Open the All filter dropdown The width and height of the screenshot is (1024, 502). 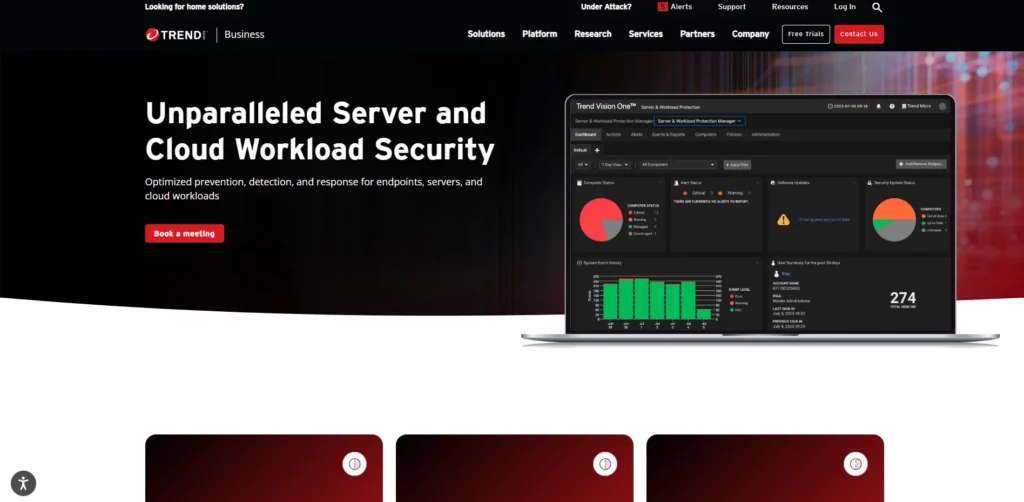[583, 165]
